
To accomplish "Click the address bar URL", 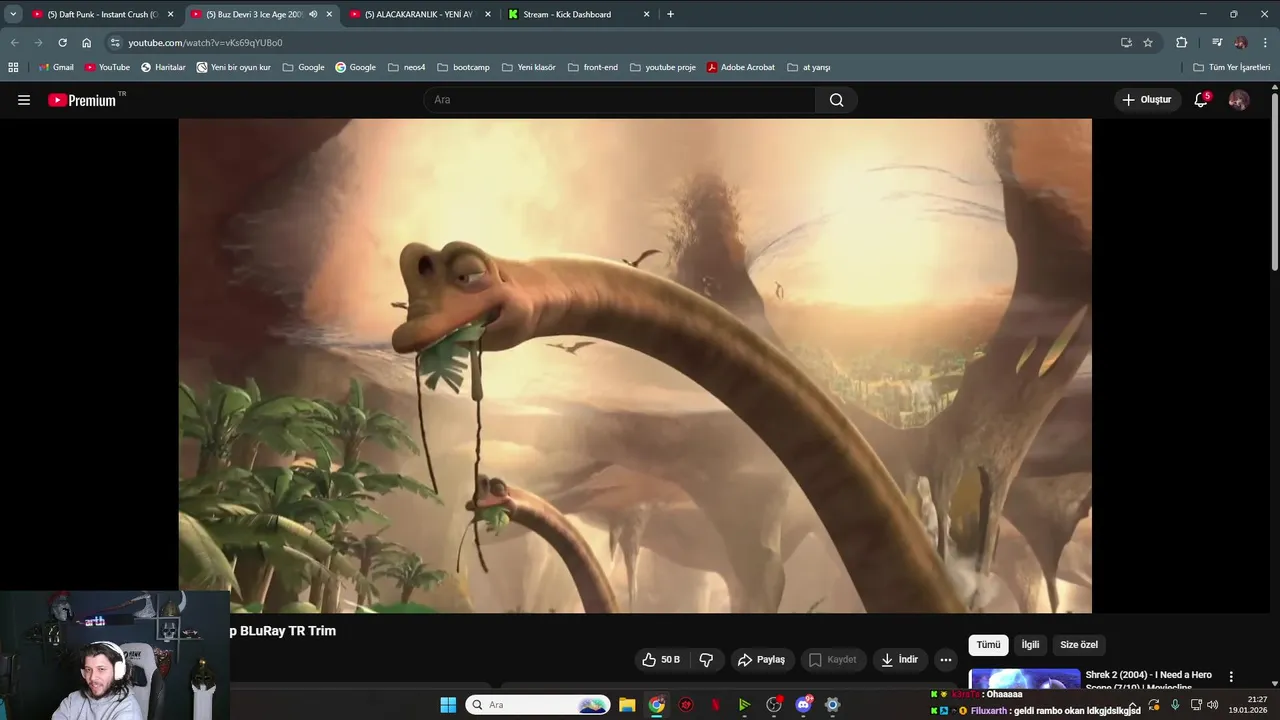I will point(205,43).
